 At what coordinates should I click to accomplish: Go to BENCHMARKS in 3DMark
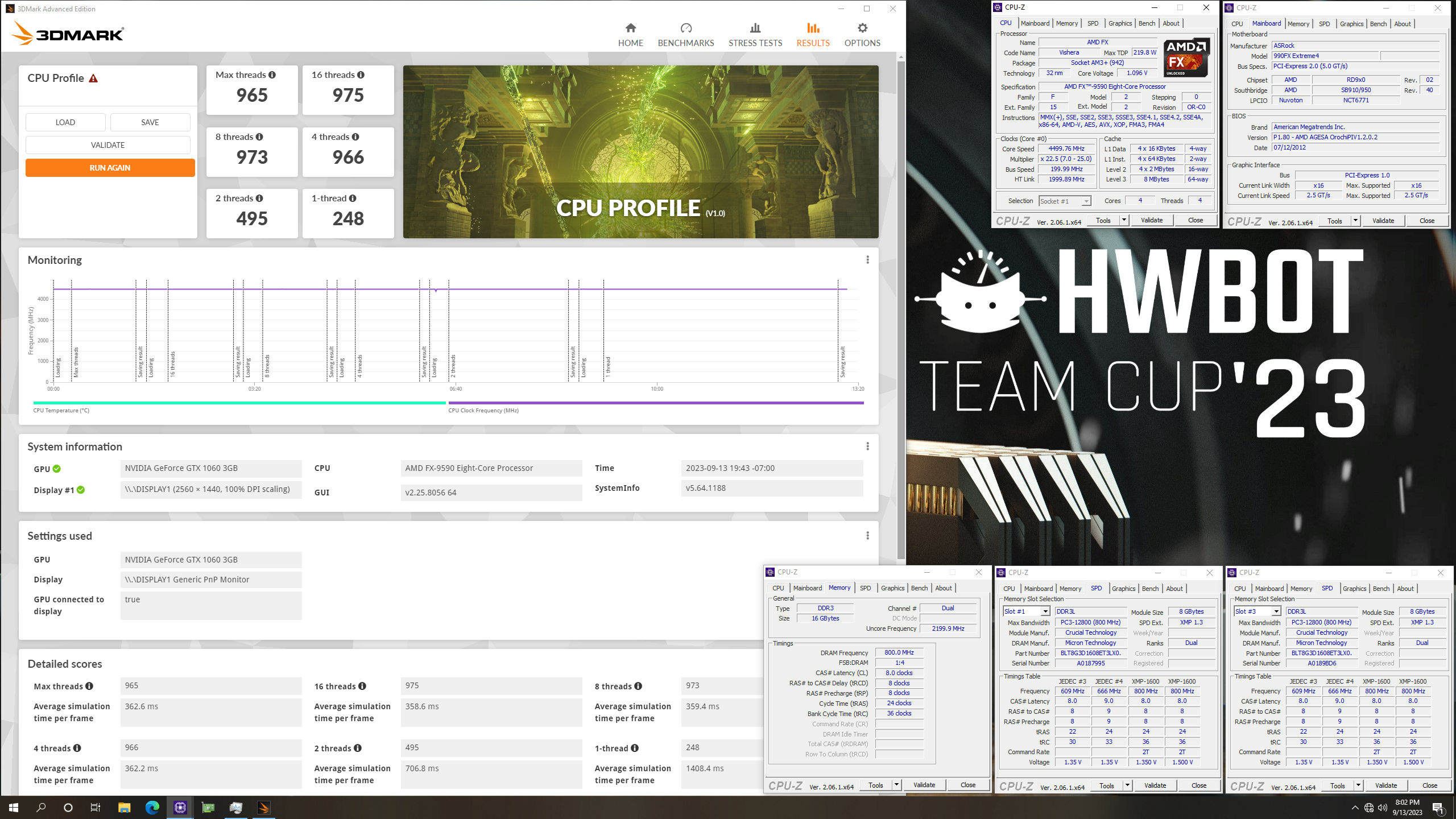[x=685, y=35]
